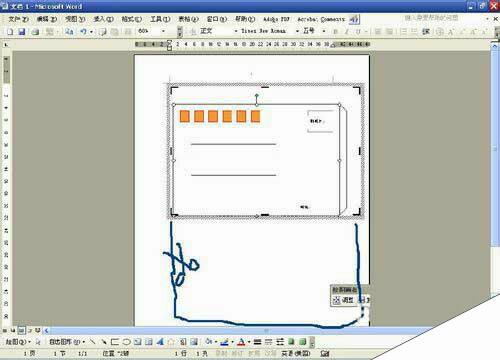Image resolution: width=500 pixels, height=360 pixels.
Task: Click the Print icon in toolbar
Action: click(x=35, y=32)
